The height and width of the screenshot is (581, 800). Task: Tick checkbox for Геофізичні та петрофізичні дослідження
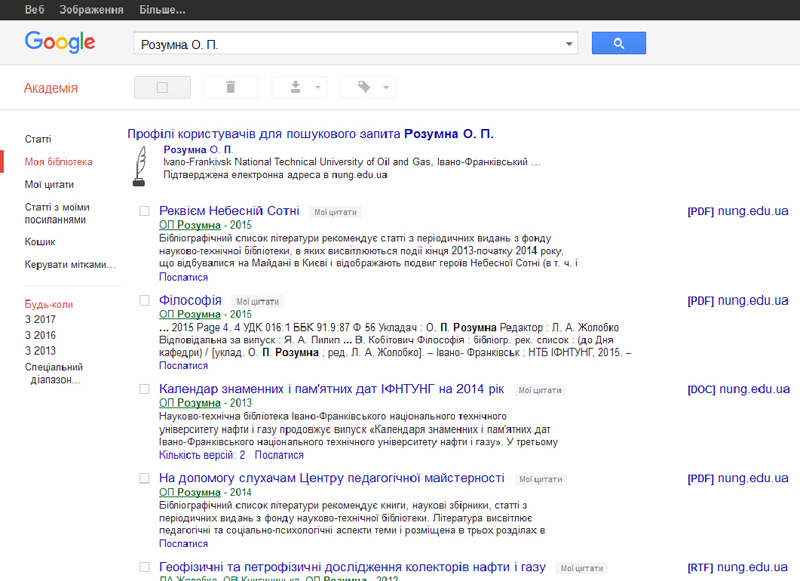144,567
